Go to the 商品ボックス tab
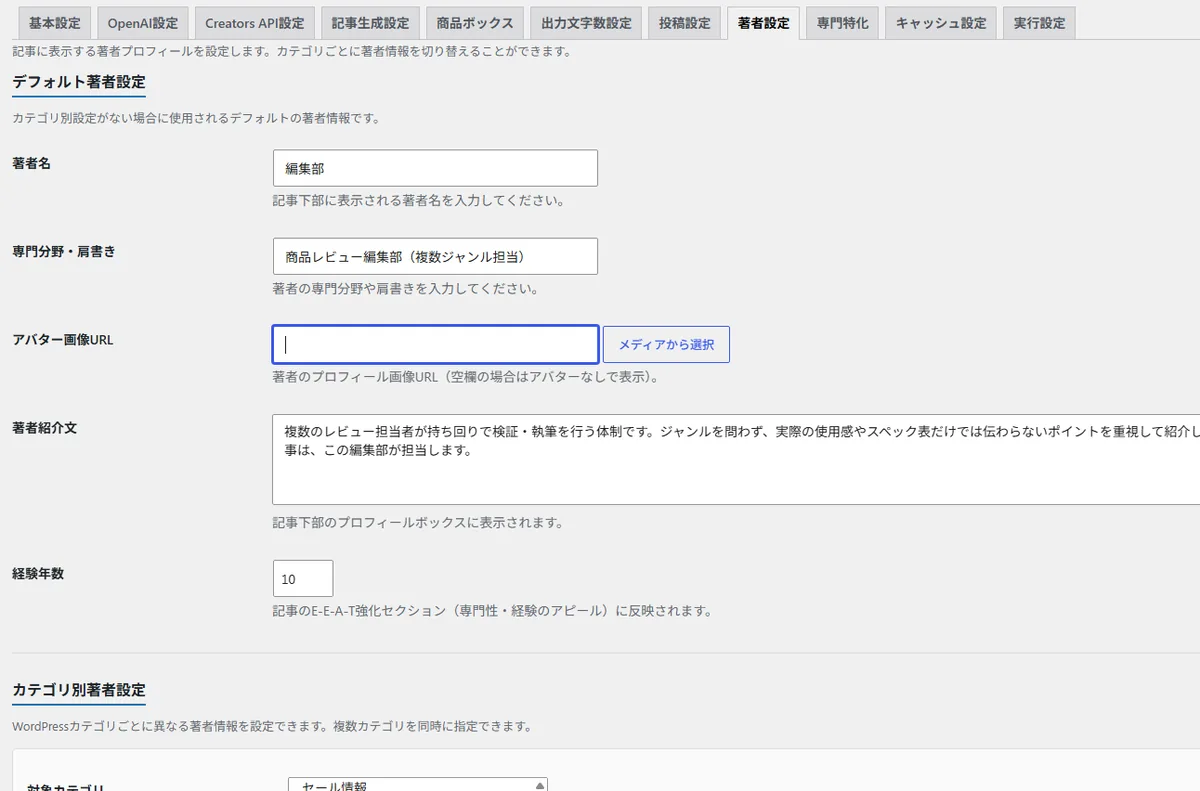Screen dimensions: 1200x791 pyautogui.click(x=475, y=23)
